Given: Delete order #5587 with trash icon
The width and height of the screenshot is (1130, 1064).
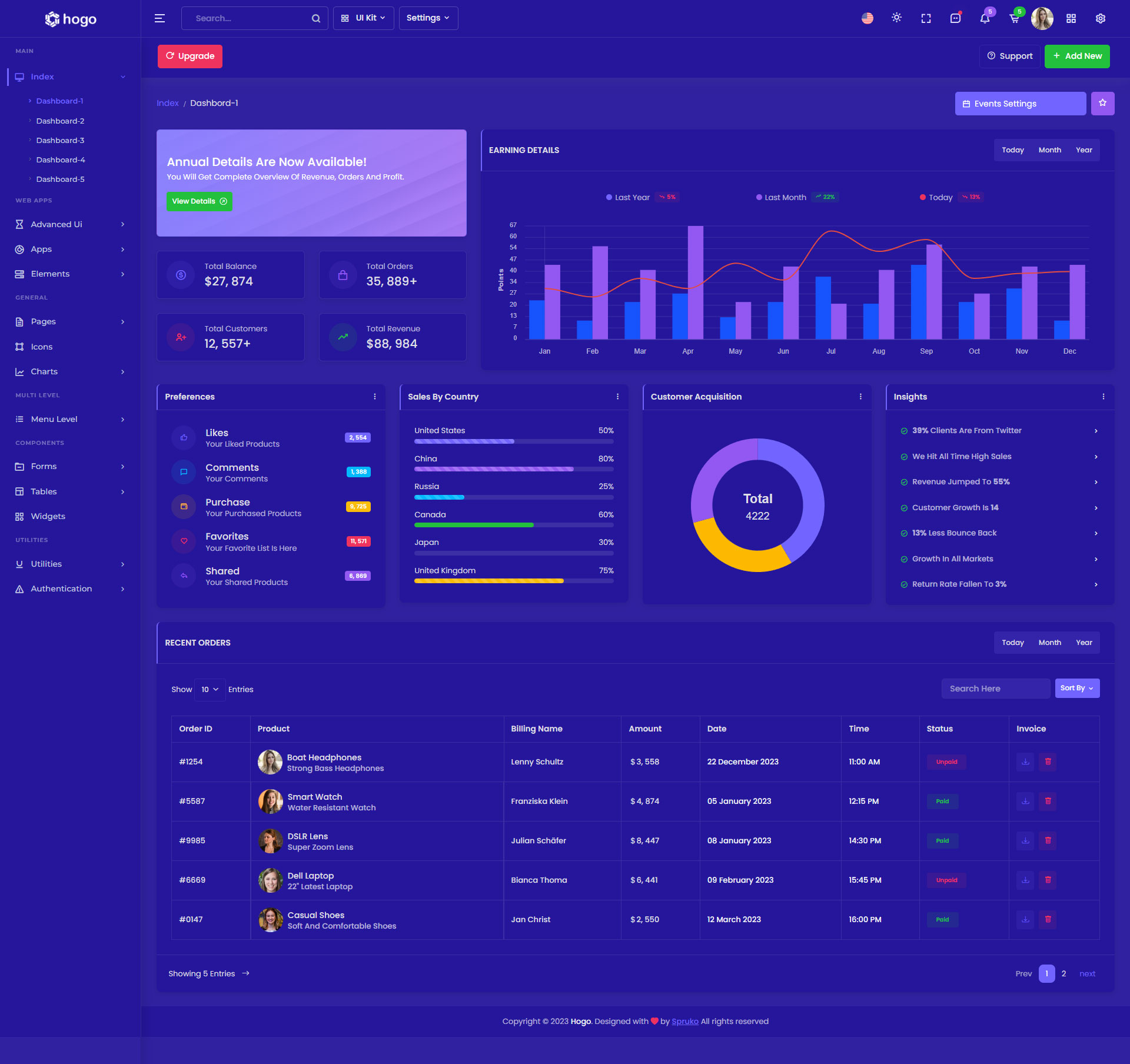Looking at the screenshot, I should [1048, 801].
